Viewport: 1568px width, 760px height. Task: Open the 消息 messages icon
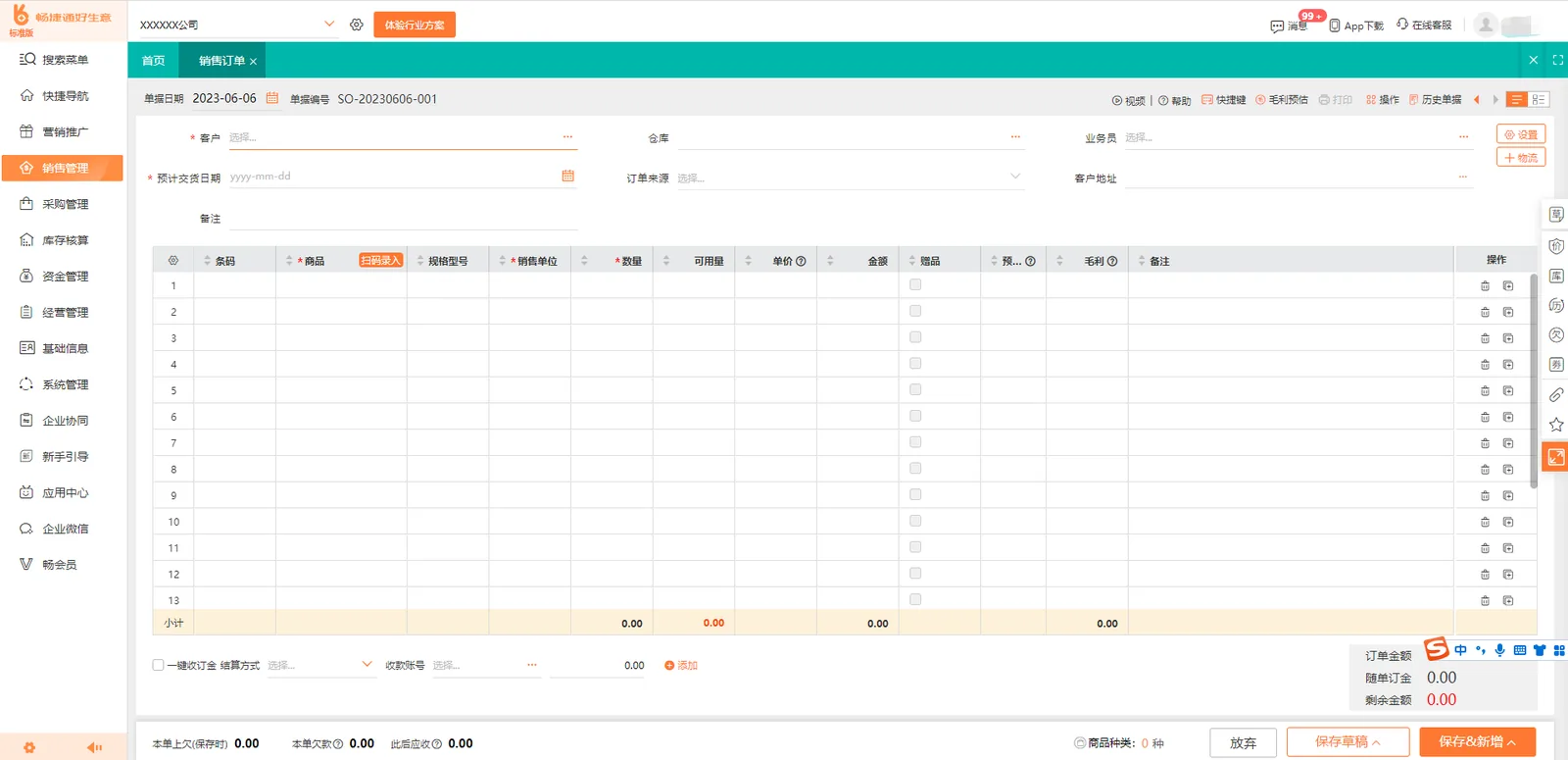1277,25
